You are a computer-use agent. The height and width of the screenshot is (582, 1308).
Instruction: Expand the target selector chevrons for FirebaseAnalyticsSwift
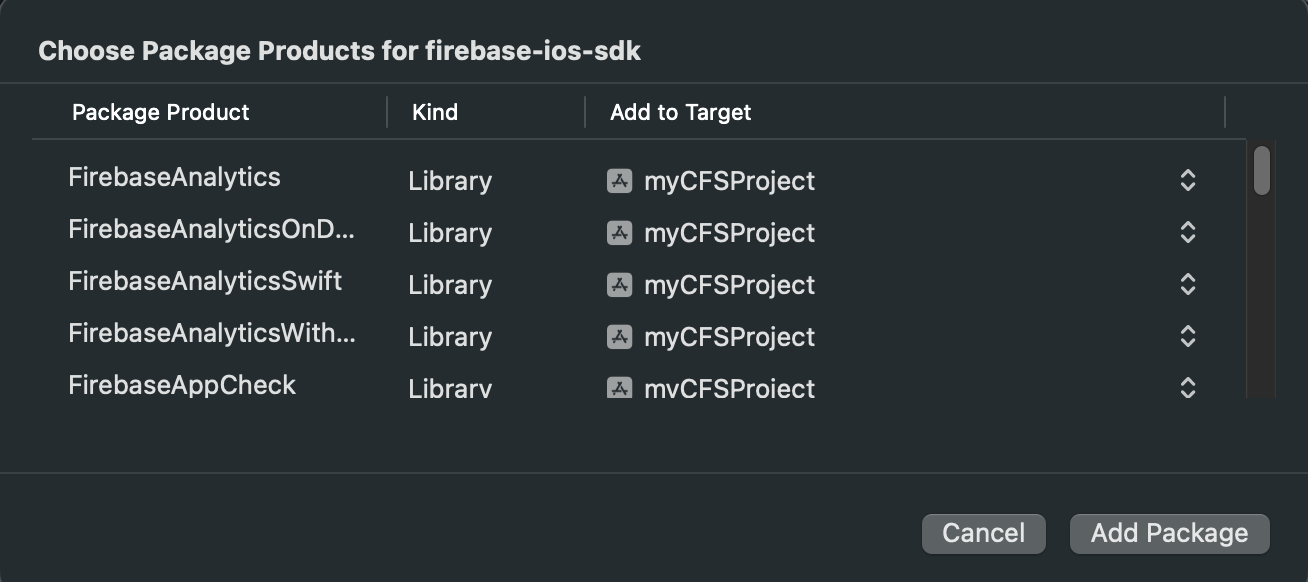click(1187, 285)
